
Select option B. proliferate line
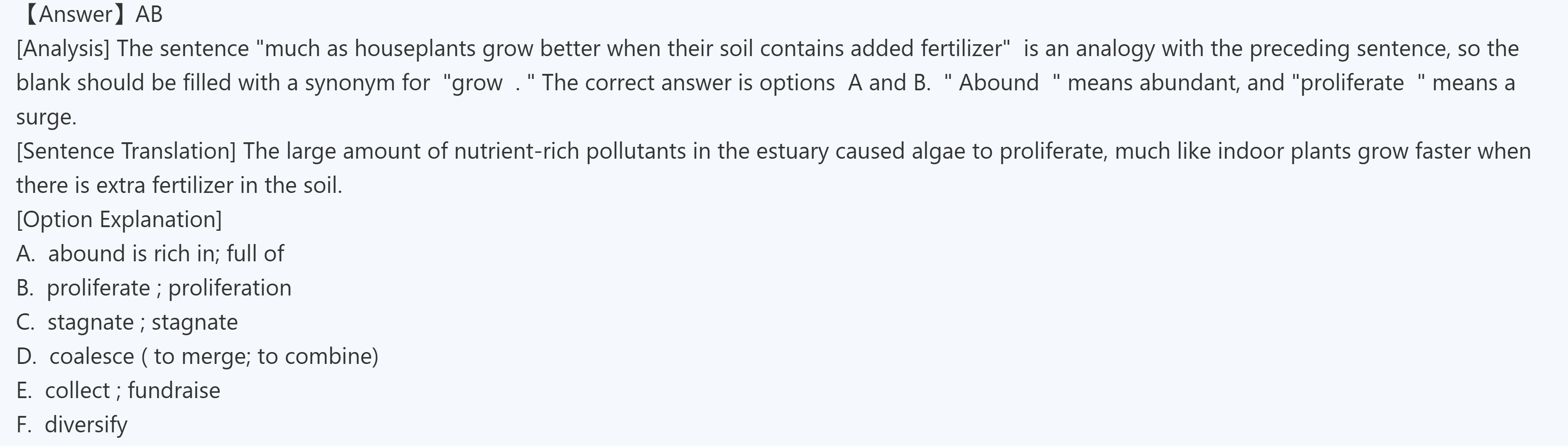[x=154, y=288]
